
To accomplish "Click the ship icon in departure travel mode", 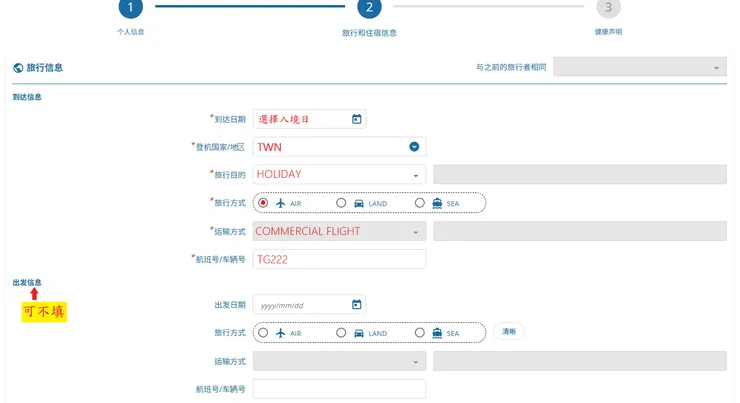I will tap(437, 333).
